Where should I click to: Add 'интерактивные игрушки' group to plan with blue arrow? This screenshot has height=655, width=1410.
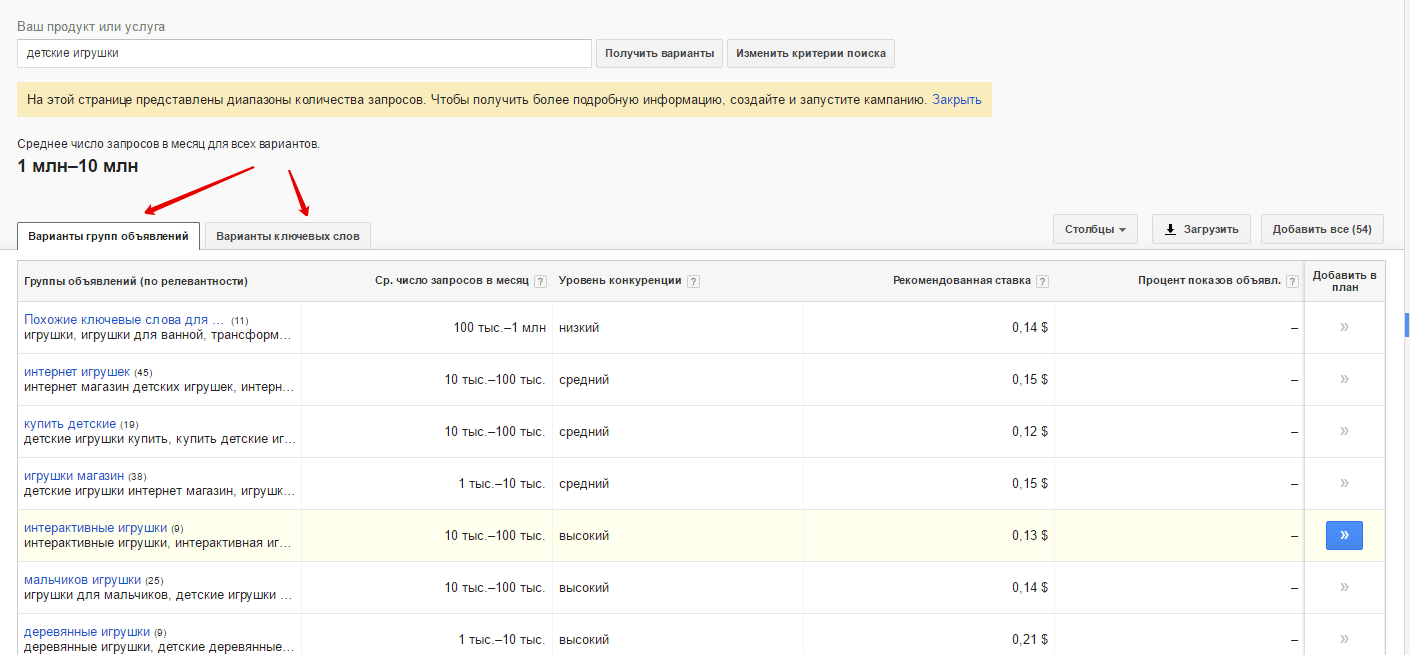click(1344, 535)
